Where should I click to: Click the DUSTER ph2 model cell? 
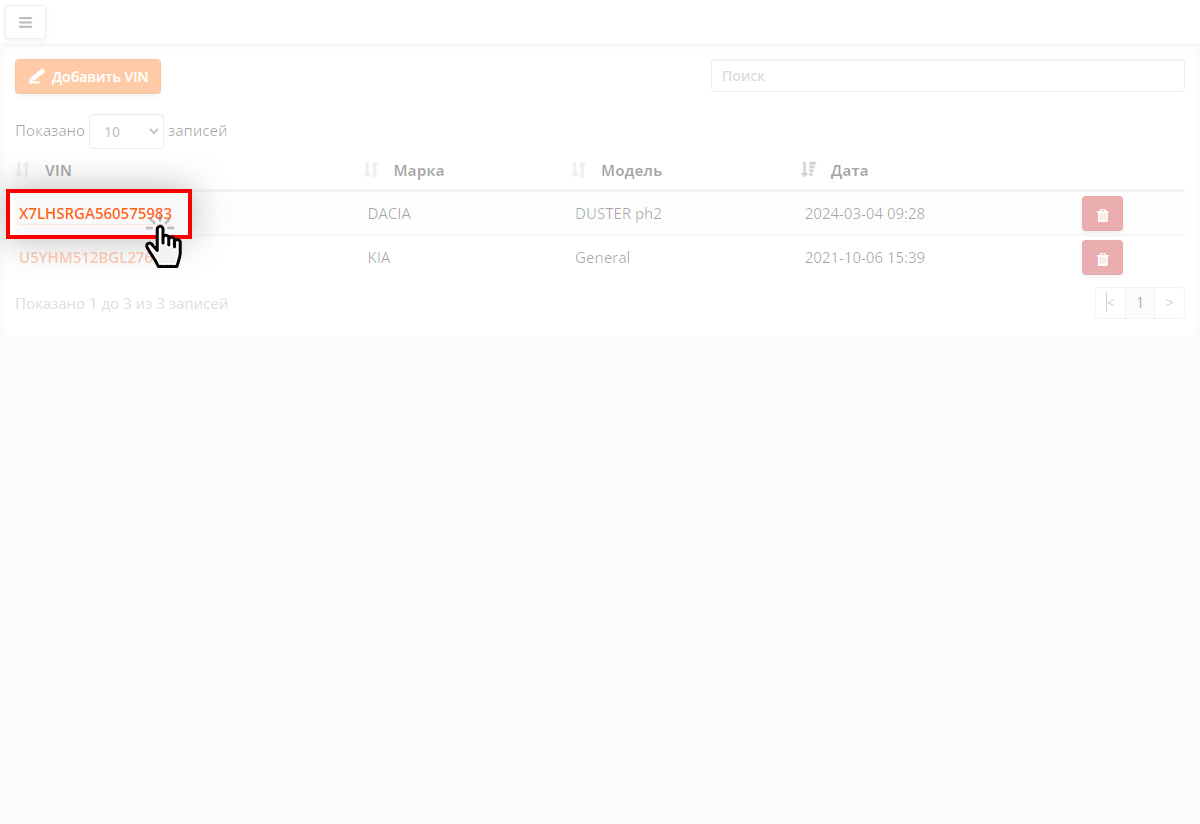coord(618,214)
